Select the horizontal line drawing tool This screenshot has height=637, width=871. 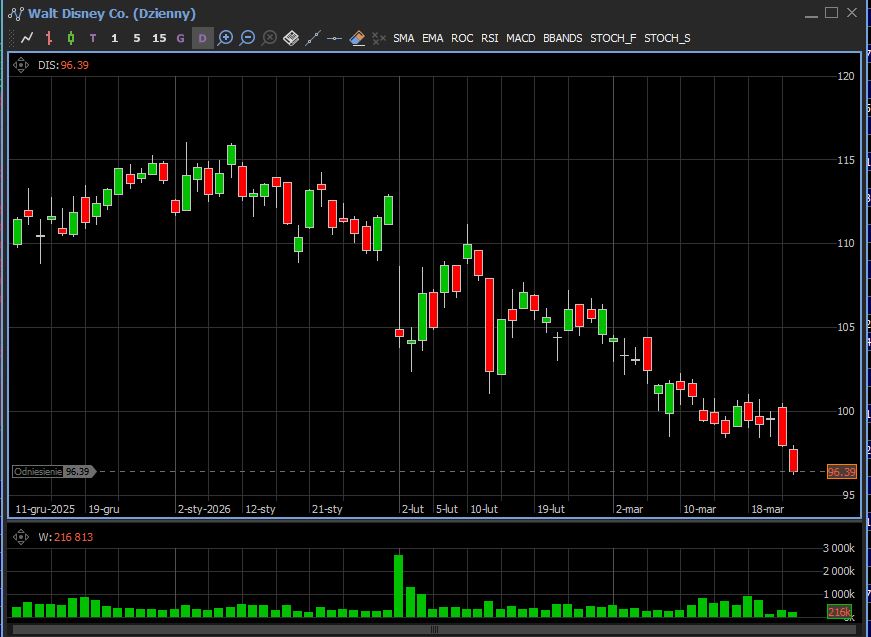click(x=335, y=38)
